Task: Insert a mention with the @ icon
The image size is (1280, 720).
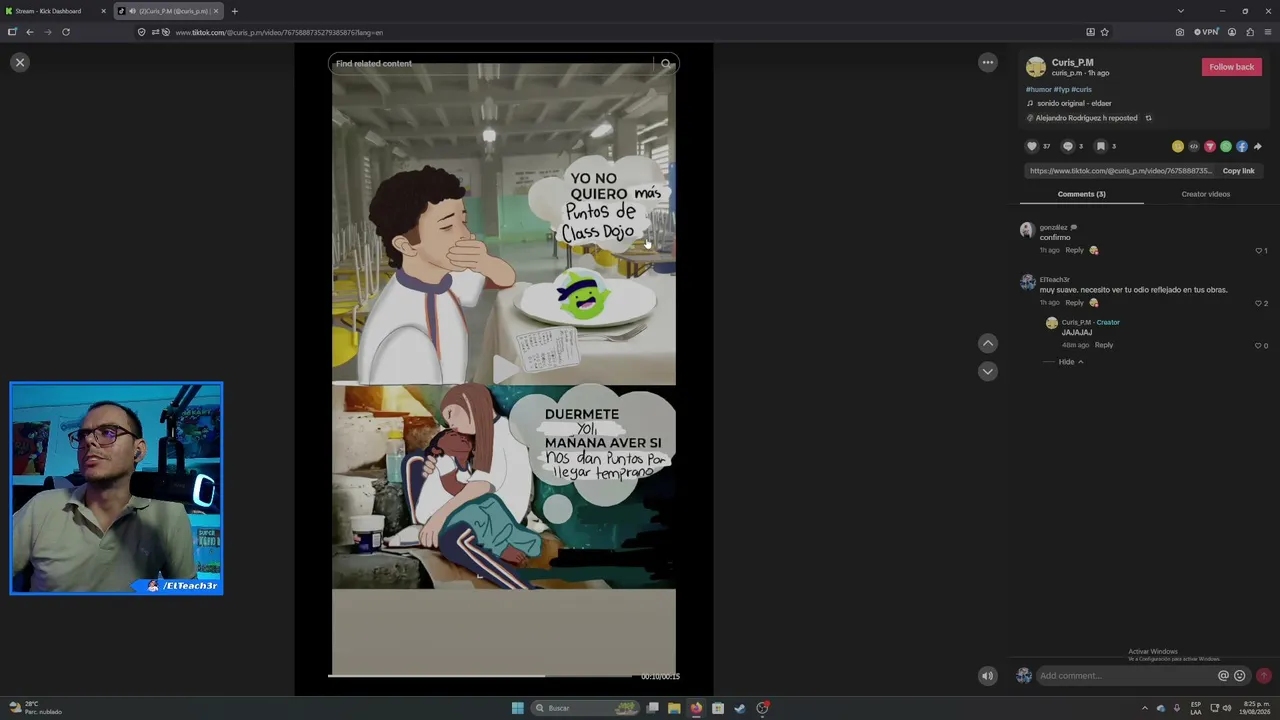Action: click(1223, 676)
